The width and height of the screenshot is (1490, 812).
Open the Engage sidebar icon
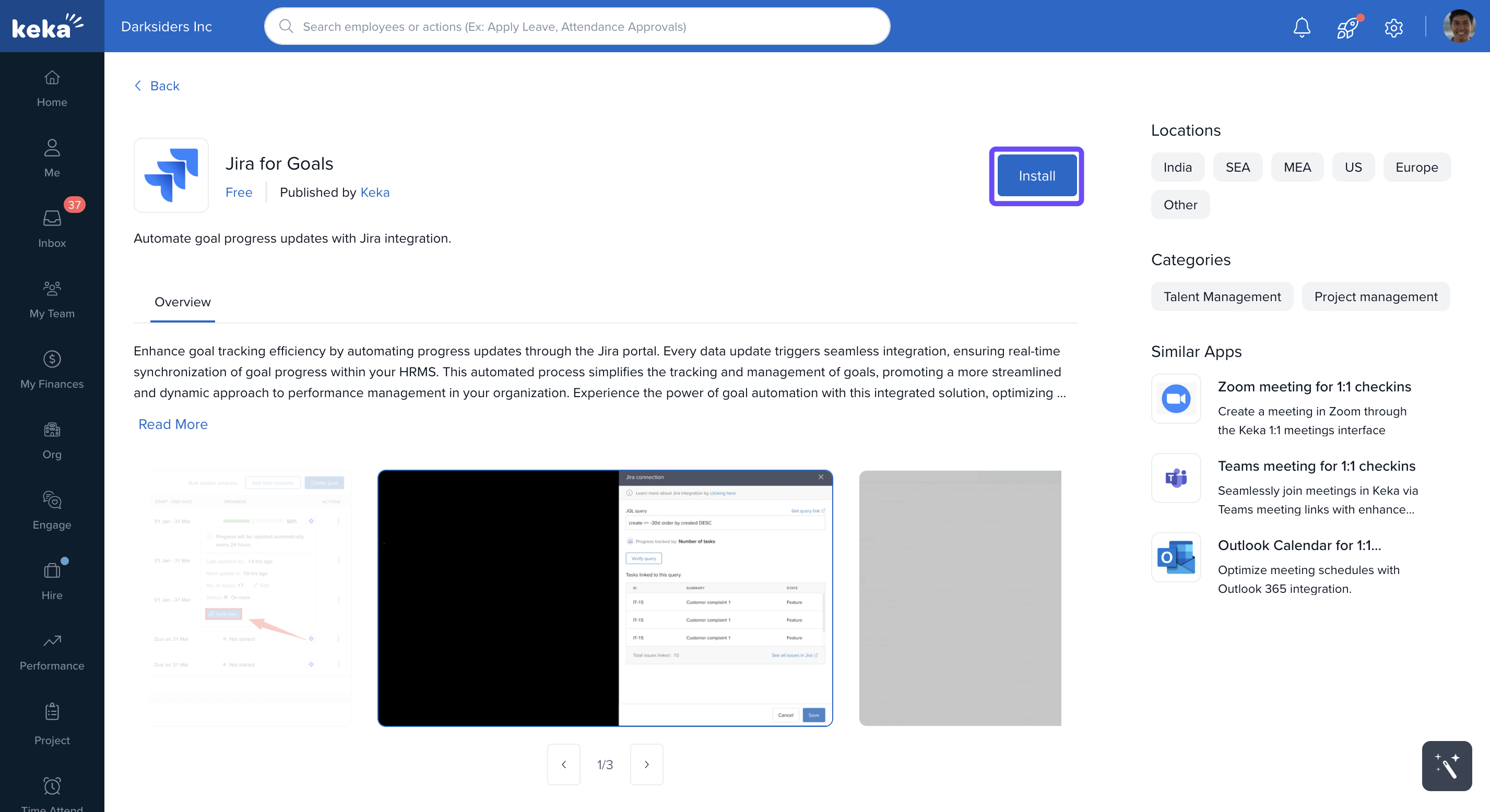[52, 510]
